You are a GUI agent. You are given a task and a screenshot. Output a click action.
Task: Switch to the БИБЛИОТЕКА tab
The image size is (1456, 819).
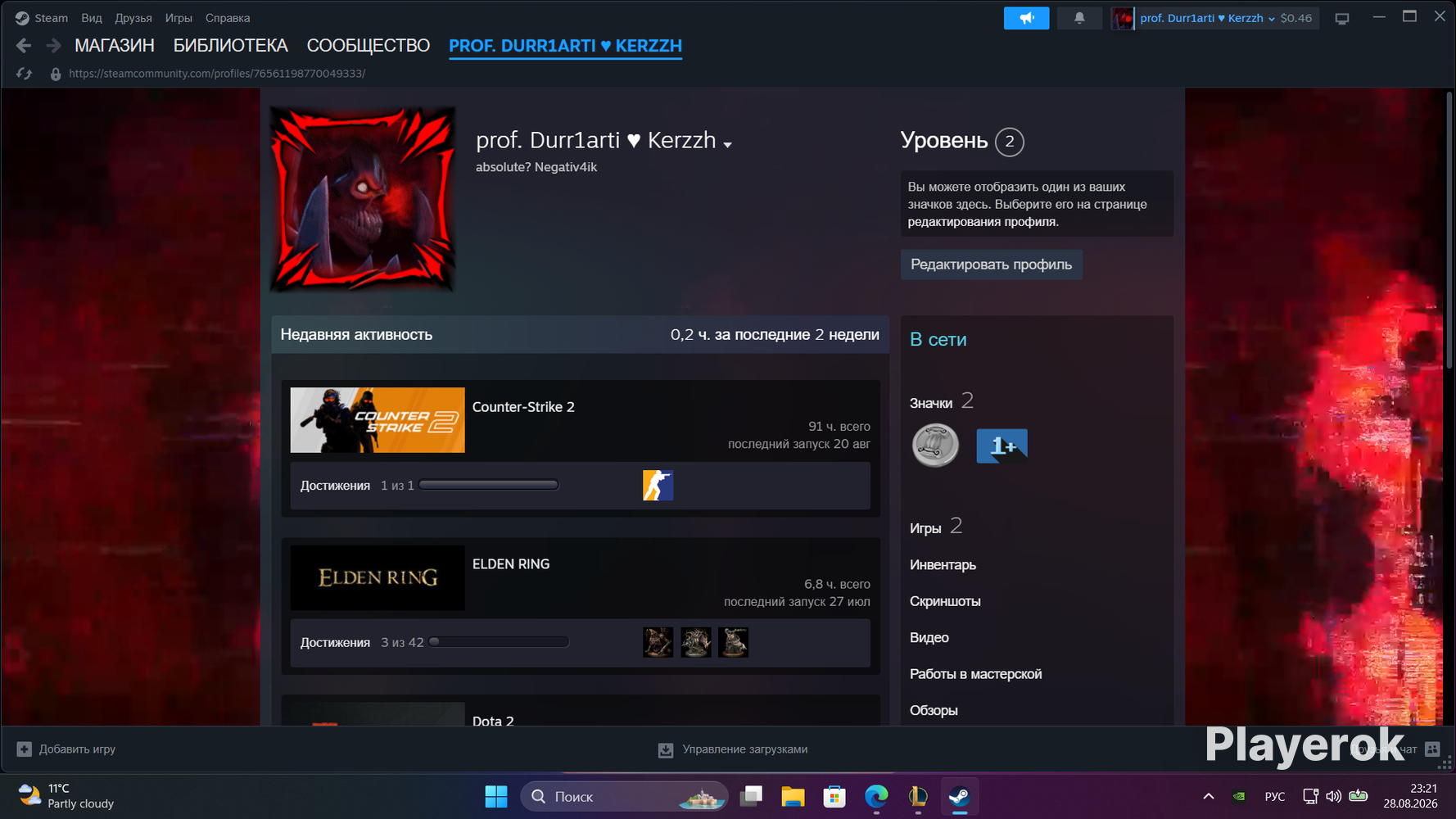click(x=230, y=46)
